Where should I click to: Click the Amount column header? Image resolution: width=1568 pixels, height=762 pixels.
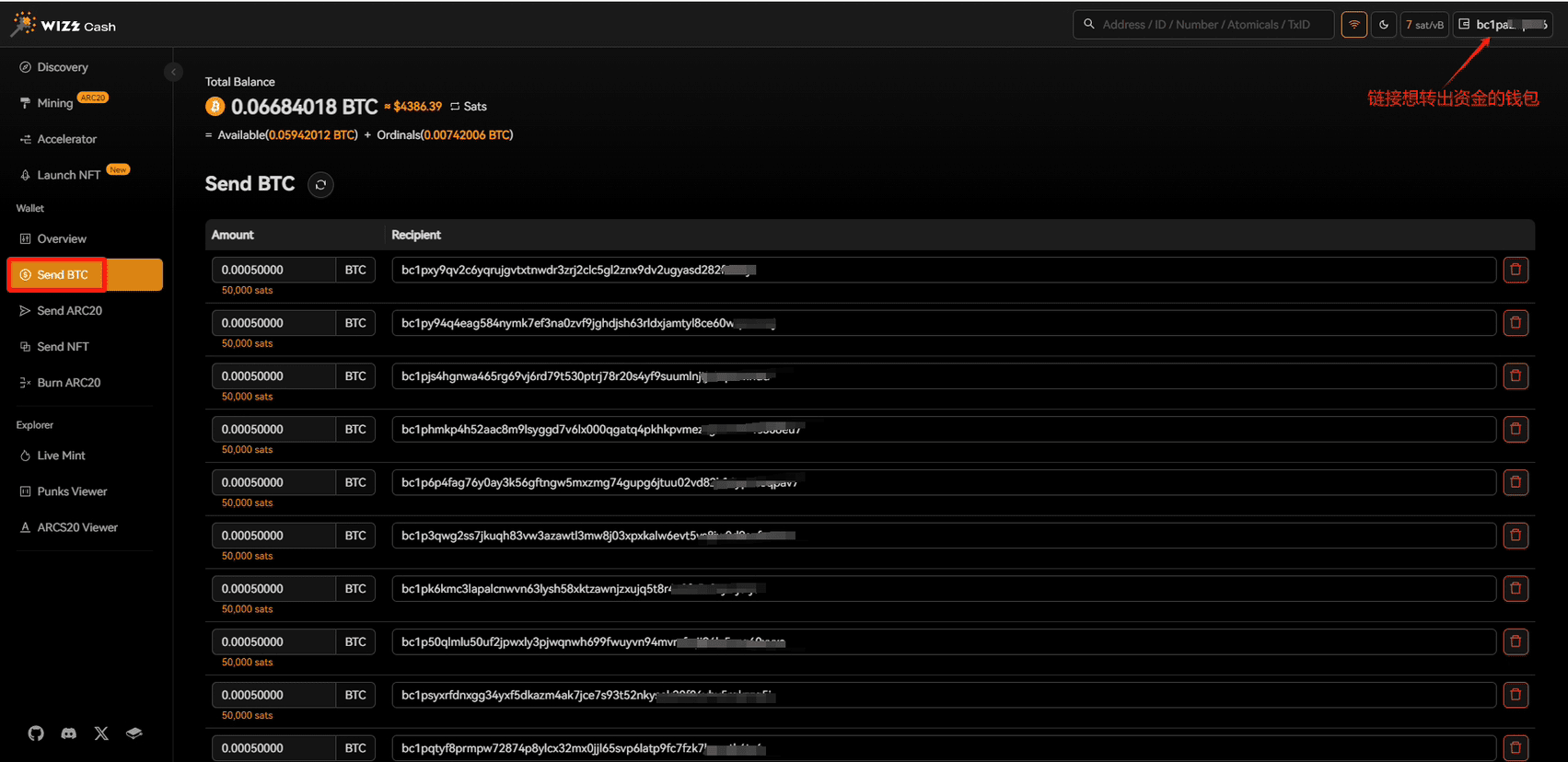point(233,235)
